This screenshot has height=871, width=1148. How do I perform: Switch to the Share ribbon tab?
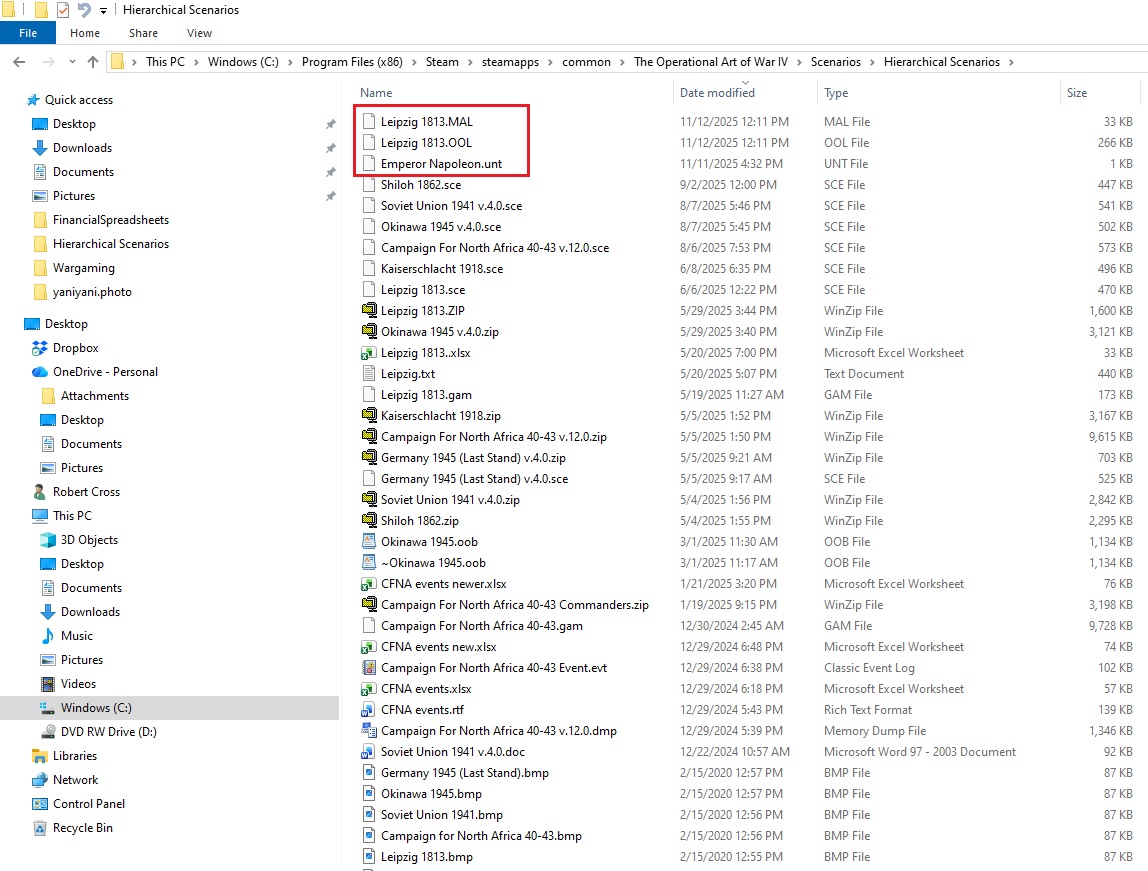[x=144, y=33]
